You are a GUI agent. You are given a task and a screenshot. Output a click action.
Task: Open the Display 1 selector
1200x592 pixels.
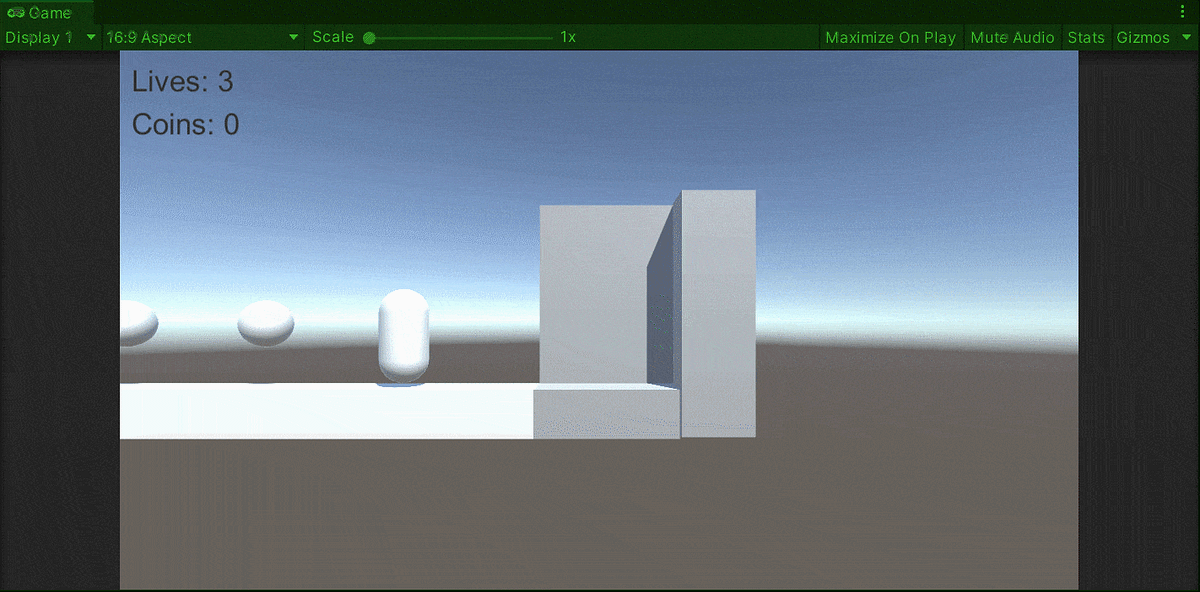point(45,37)
